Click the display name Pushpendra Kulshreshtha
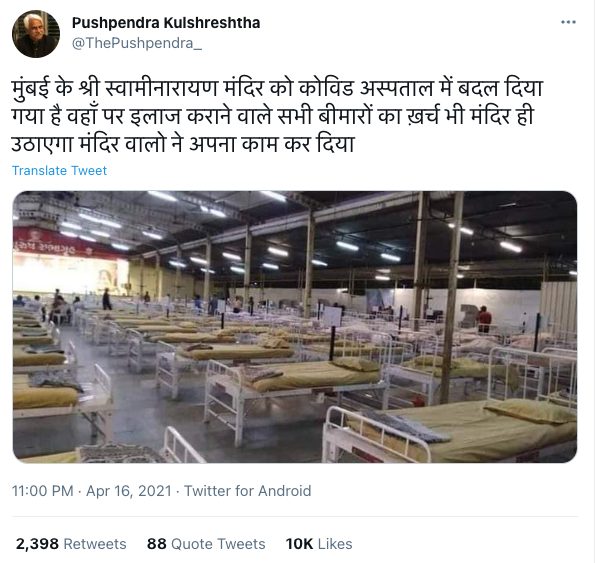Screen dimensions: 596x563 tap(166, 23)
